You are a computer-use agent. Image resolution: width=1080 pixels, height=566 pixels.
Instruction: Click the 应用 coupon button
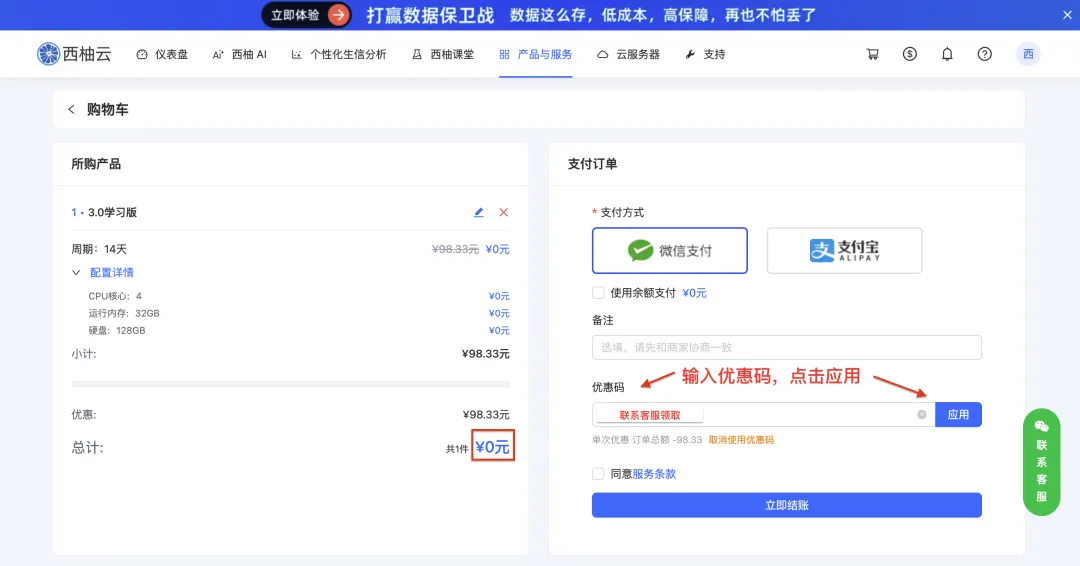(x=958, y=415)
